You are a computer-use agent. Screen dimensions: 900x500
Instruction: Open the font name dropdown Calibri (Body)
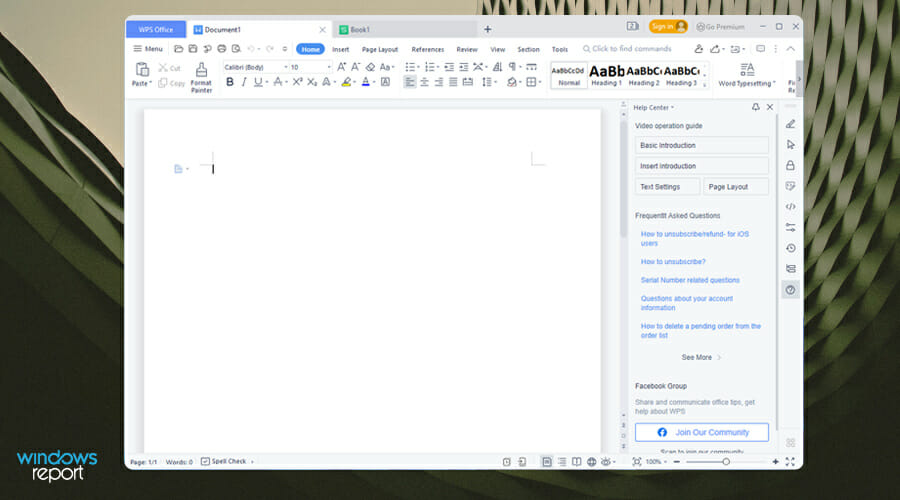(x=254, y=67)
